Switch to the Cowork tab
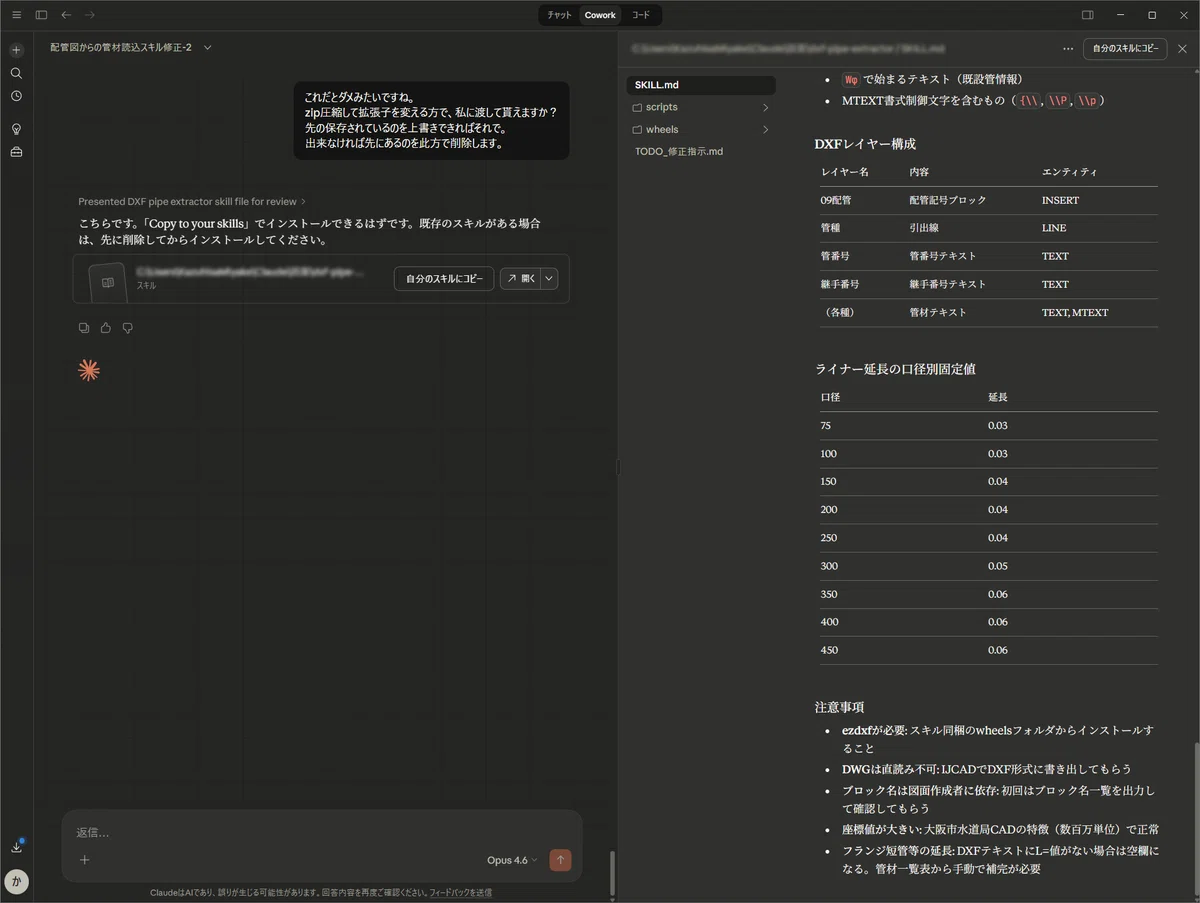 [x=600, y=15]
